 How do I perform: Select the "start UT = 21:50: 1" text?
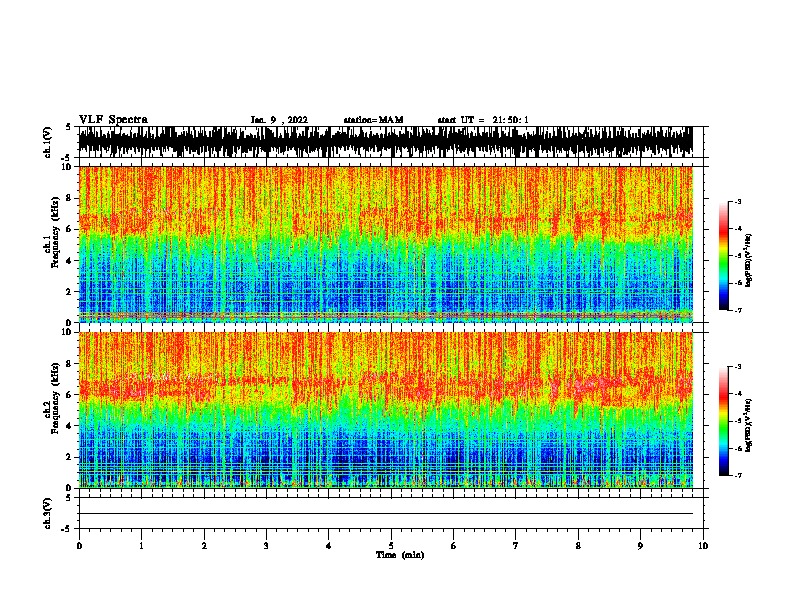(483, 120)
